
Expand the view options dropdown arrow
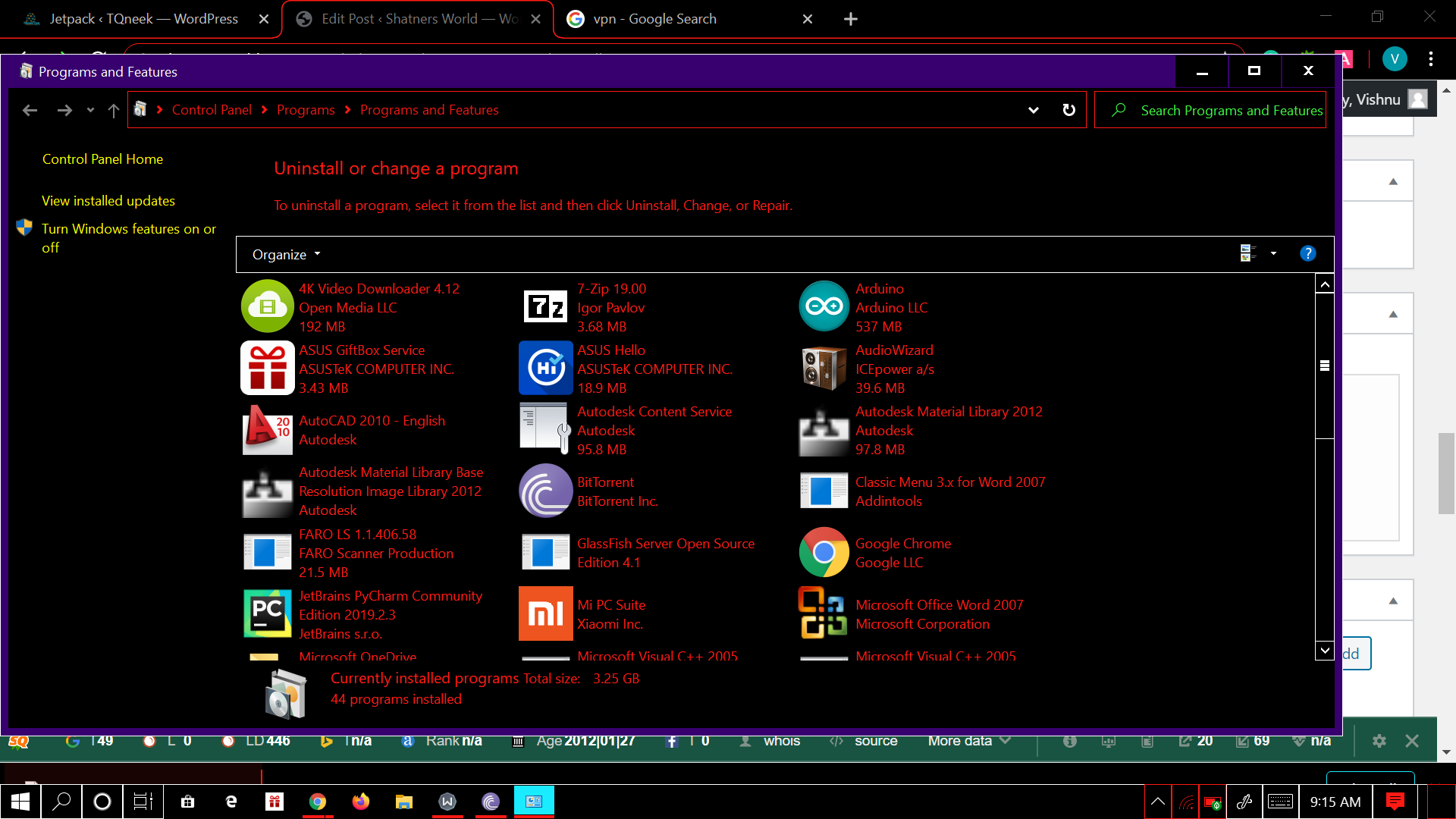1273,254
